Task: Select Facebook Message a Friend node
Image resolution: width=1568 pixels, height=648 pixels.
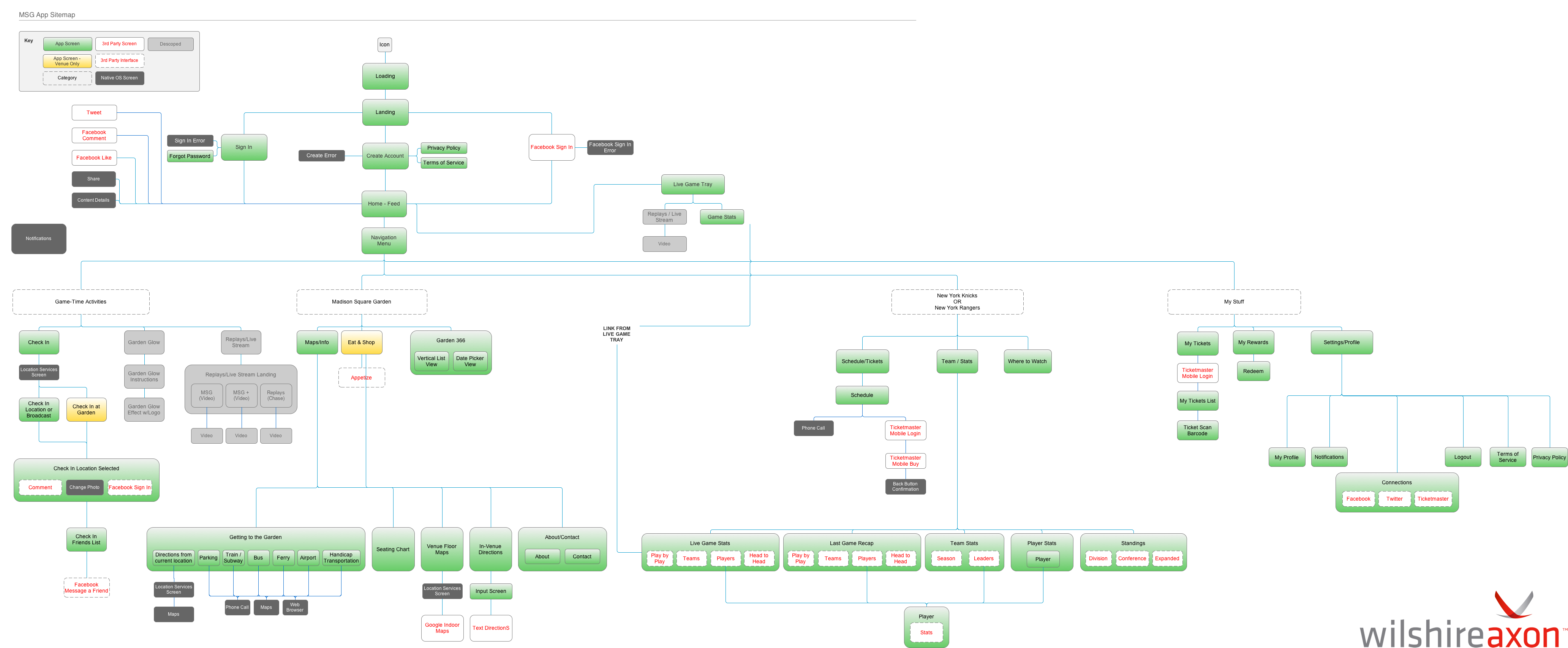Action: (x=87, y=588)
